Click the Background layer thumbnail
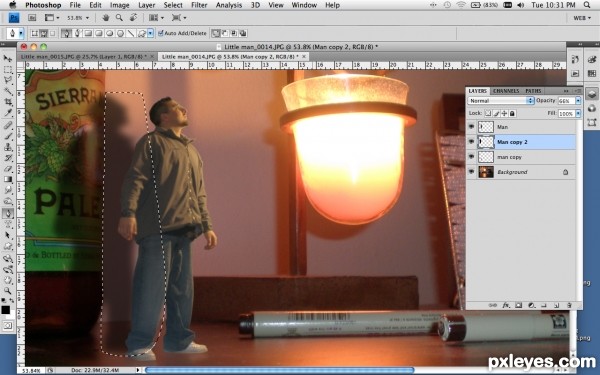Viewport: 600px width, 375px height. click(486, 172)
